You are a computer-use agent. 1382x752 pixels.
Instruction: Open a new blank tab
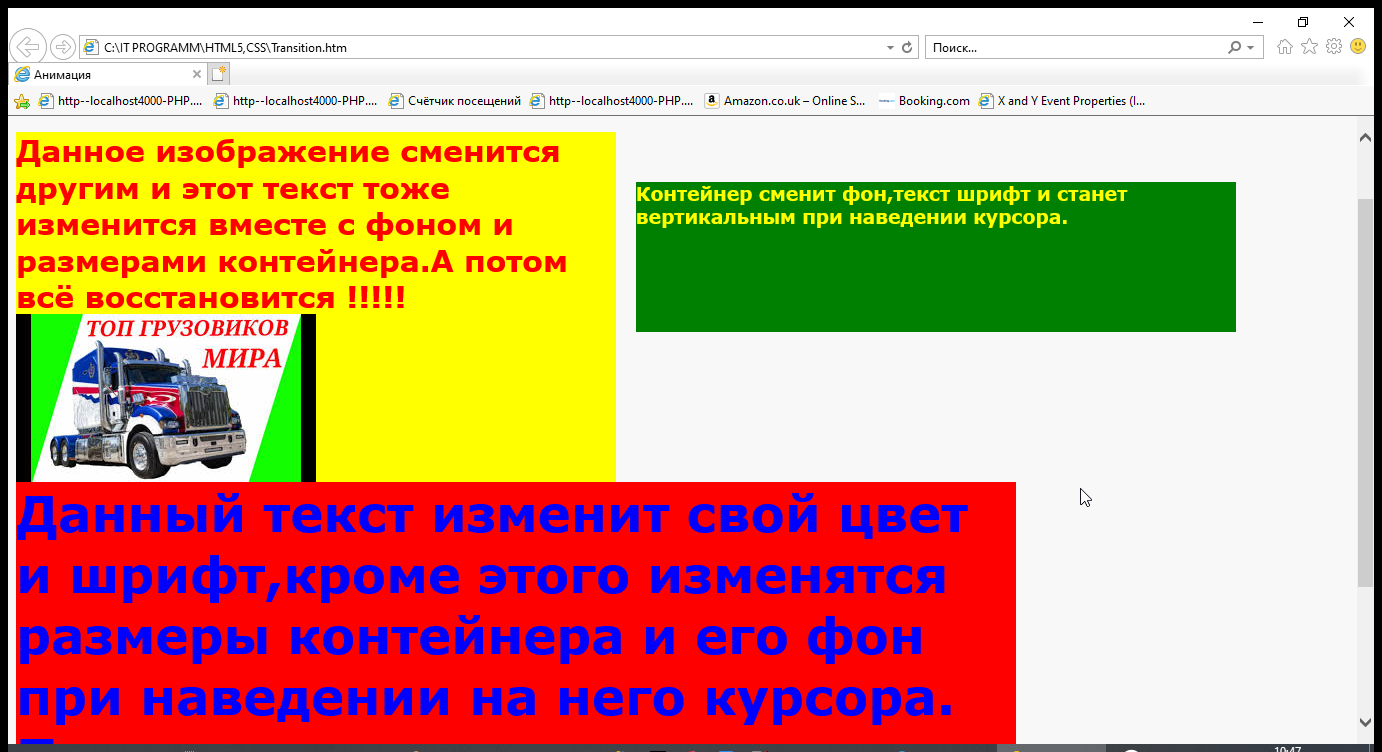point(218,74)
